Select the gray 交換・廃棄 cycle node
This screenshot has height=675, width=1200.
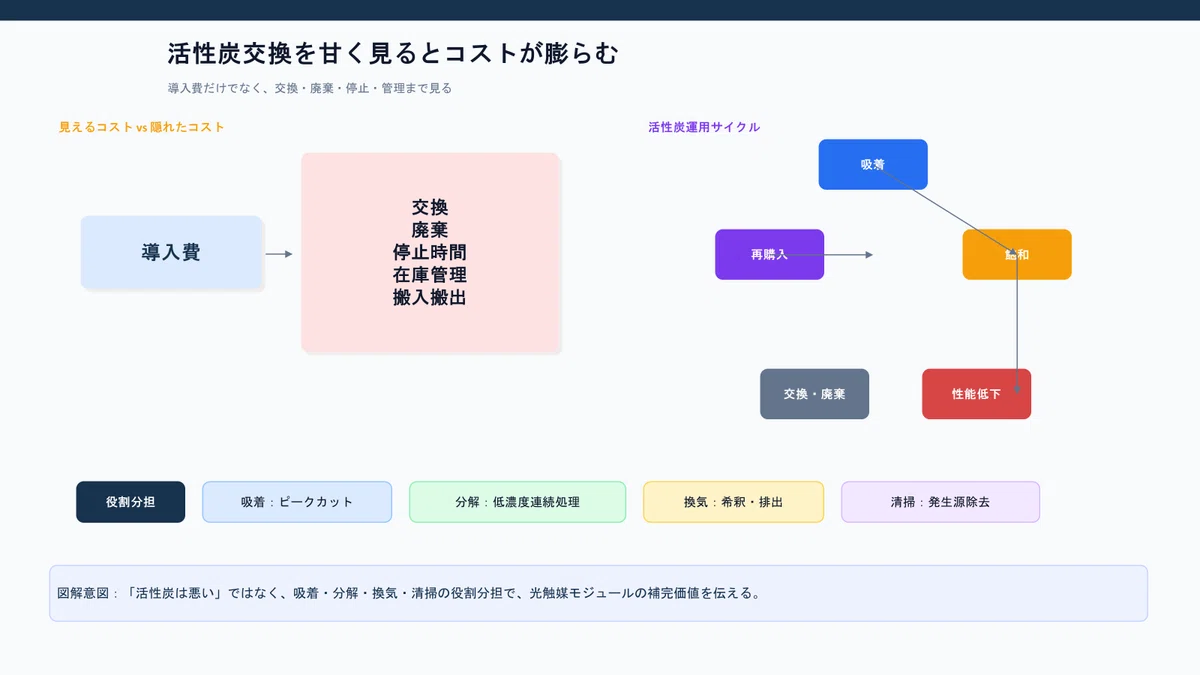point(815,394)
